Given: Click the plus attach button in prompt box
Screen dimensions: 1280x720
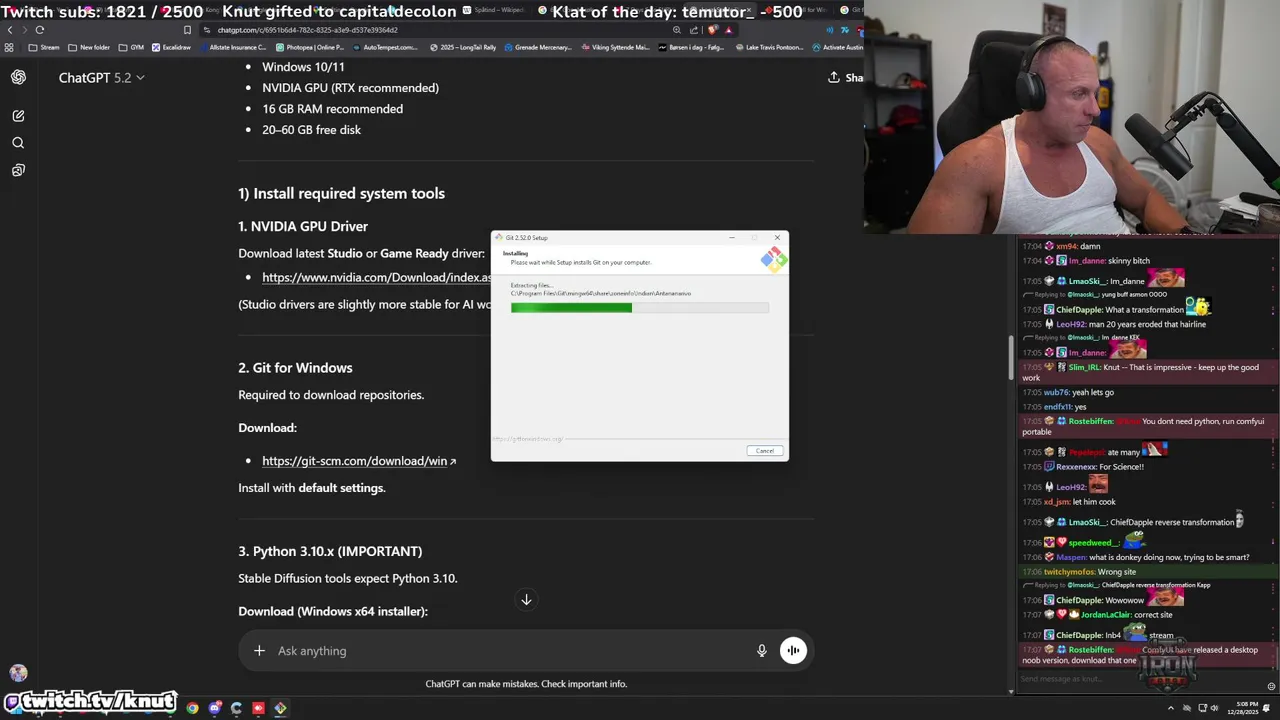Looking at the screenshot, I should [x=259, y=651].
